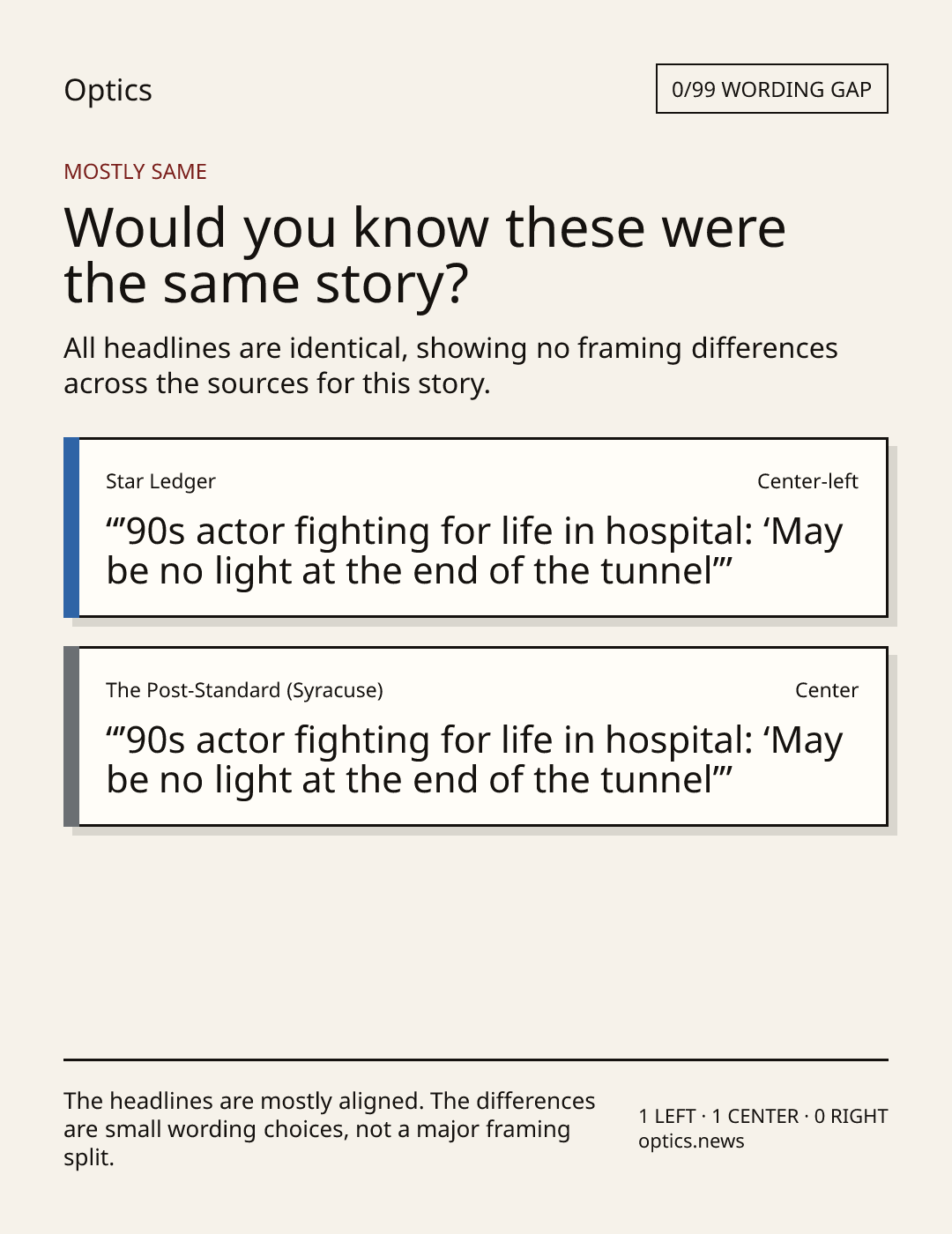The image size is (952, 1234).
Task: Click the Center-left bias label
Action: pyautogui.click(x=807, y=481)
